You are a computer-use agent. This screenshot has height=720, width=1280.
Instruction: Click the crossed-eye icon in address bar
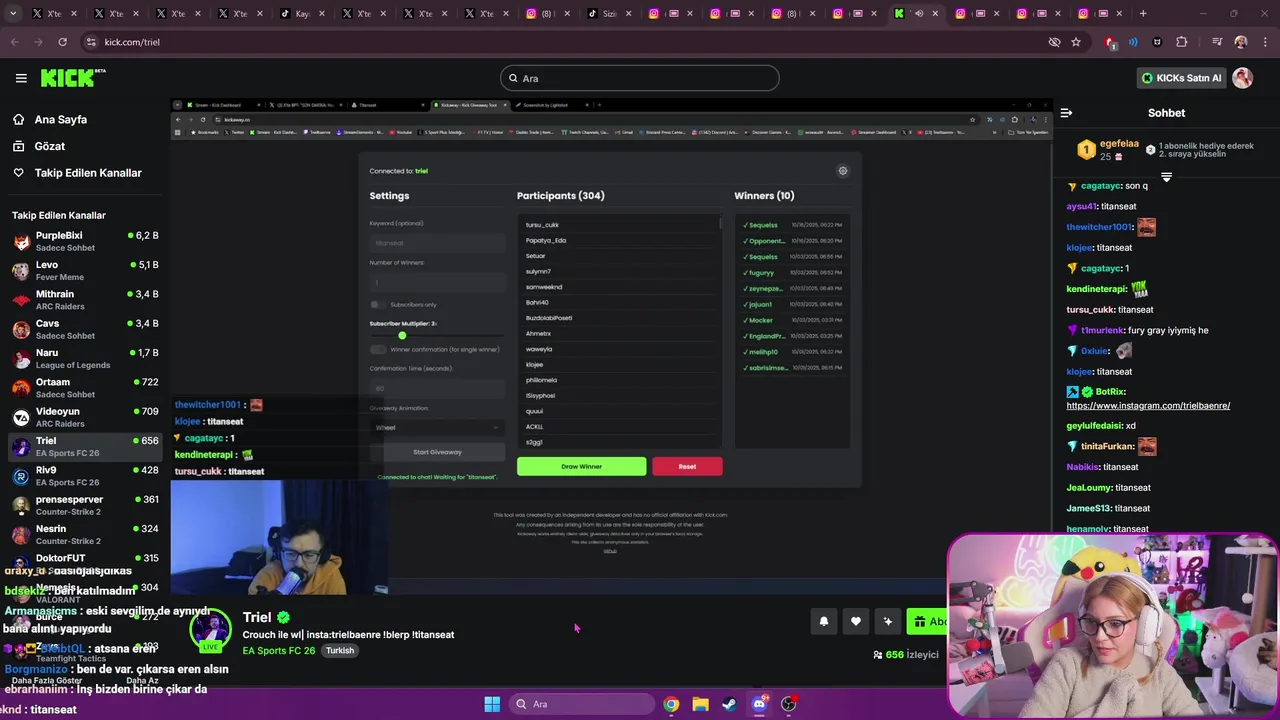(x=1054, y=42)
